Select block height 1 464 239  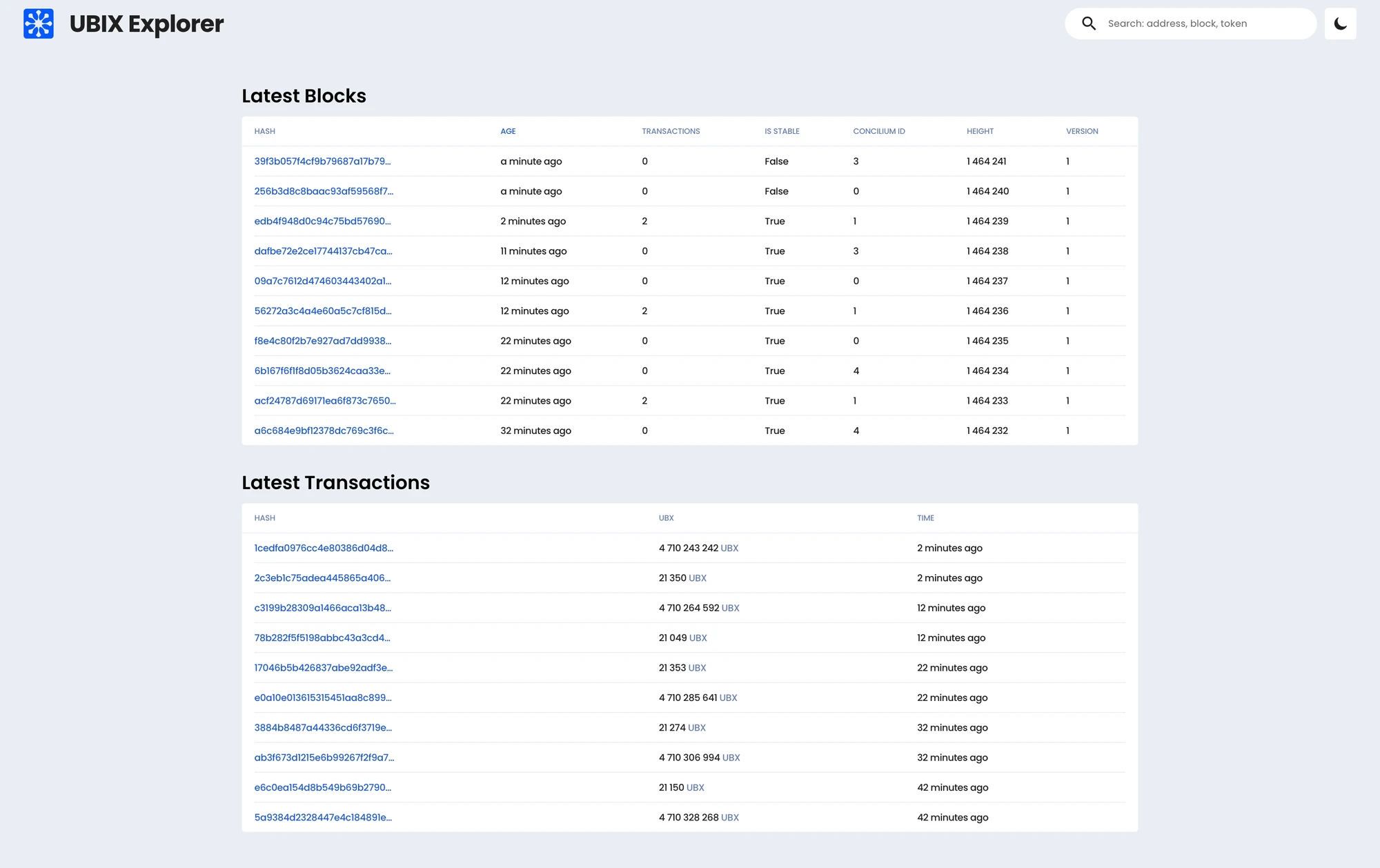pyautogui.click(x=987, y=221)
